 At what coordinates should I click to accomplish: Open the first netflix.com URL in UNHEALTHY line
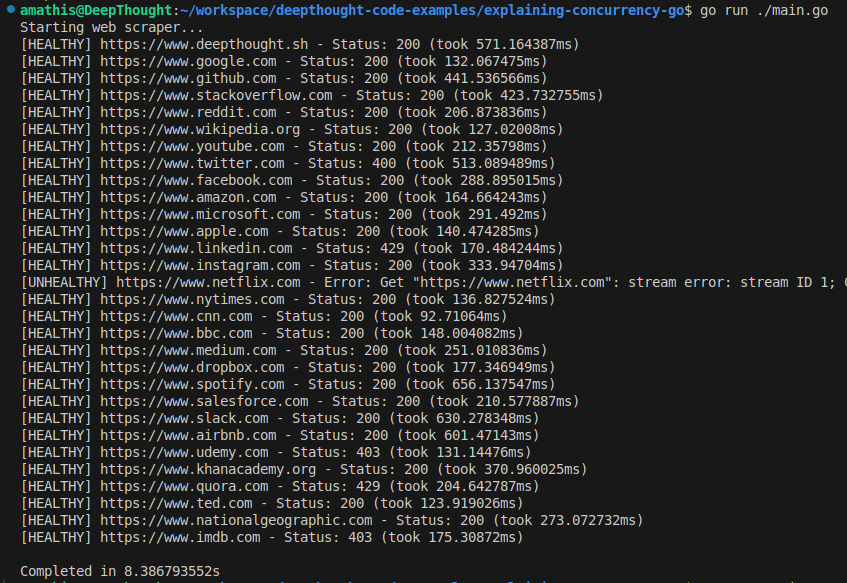tap(209, 283)
